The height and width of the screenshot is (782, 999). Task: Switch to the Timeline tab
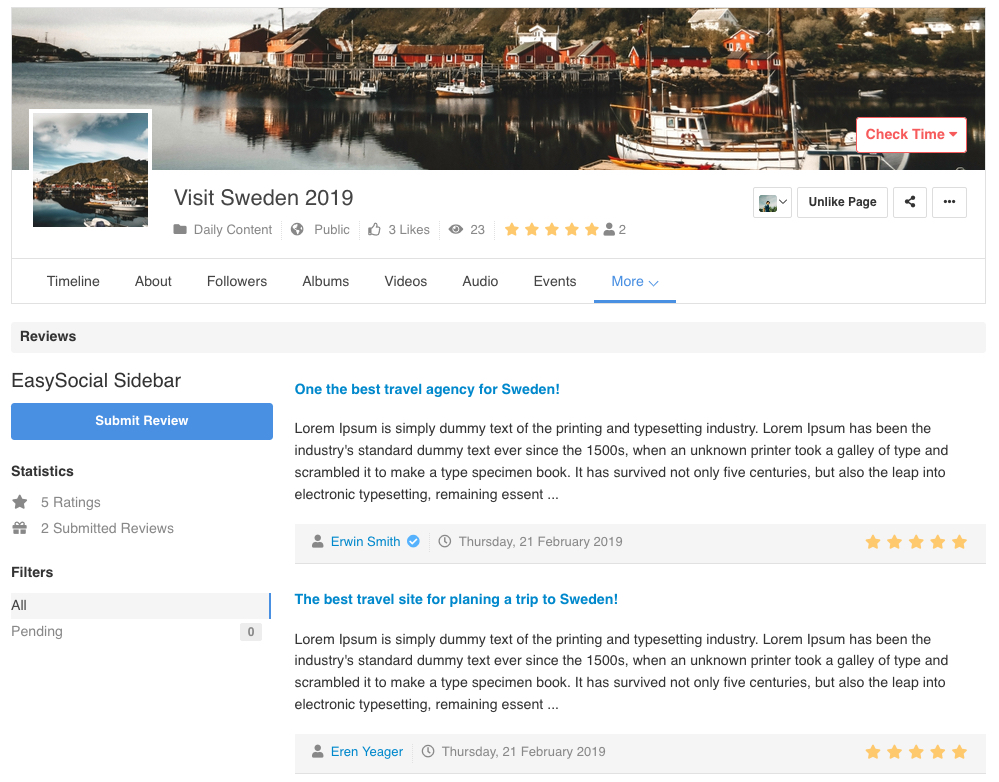[x=73, y=282]
